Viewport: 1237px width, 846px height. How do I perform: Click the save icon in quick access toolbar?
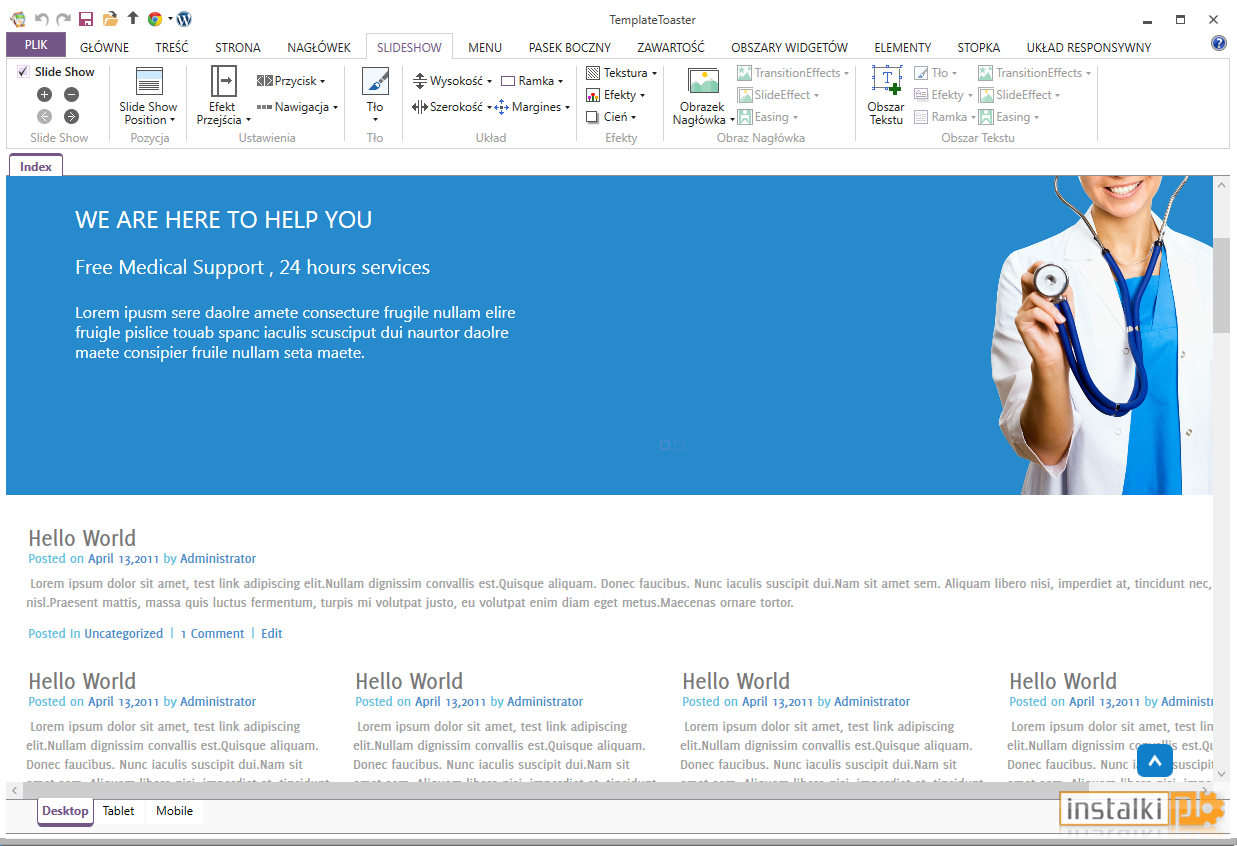click(86, 19)
